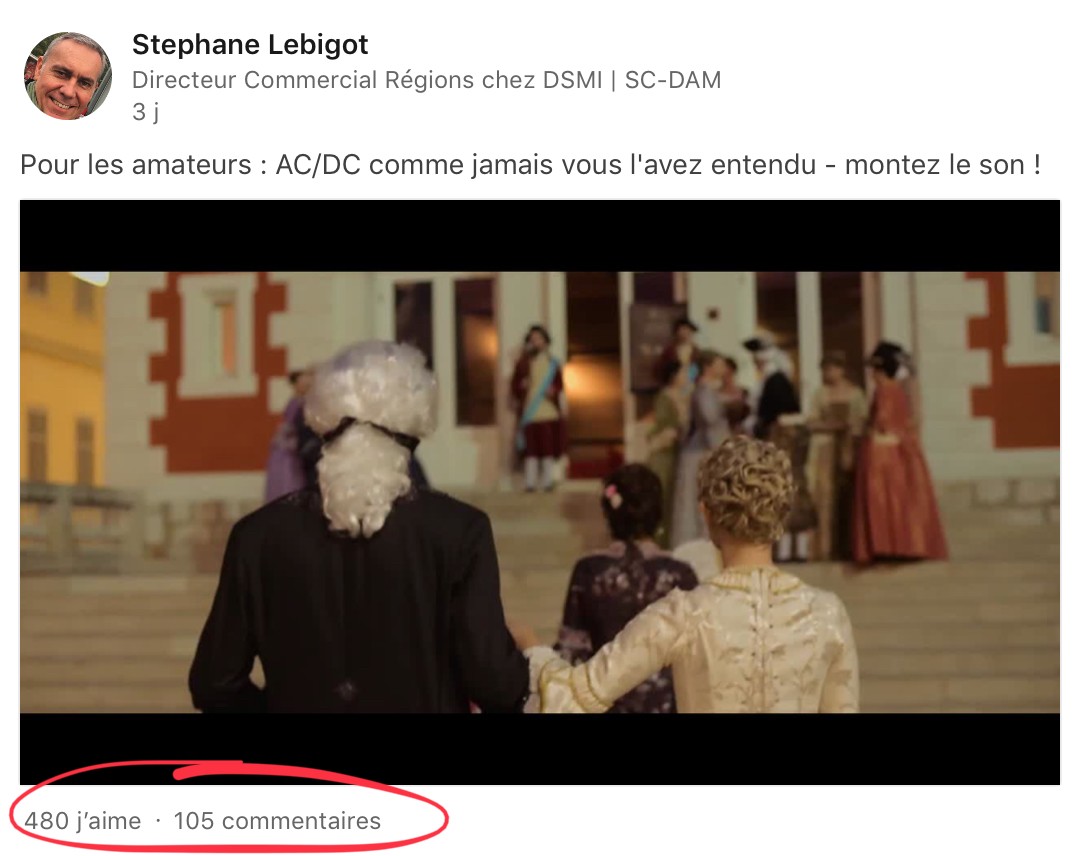This screenshot has height=856, width=1086.
Task: Click montez le son at caption end
Action: coord(935,165)
